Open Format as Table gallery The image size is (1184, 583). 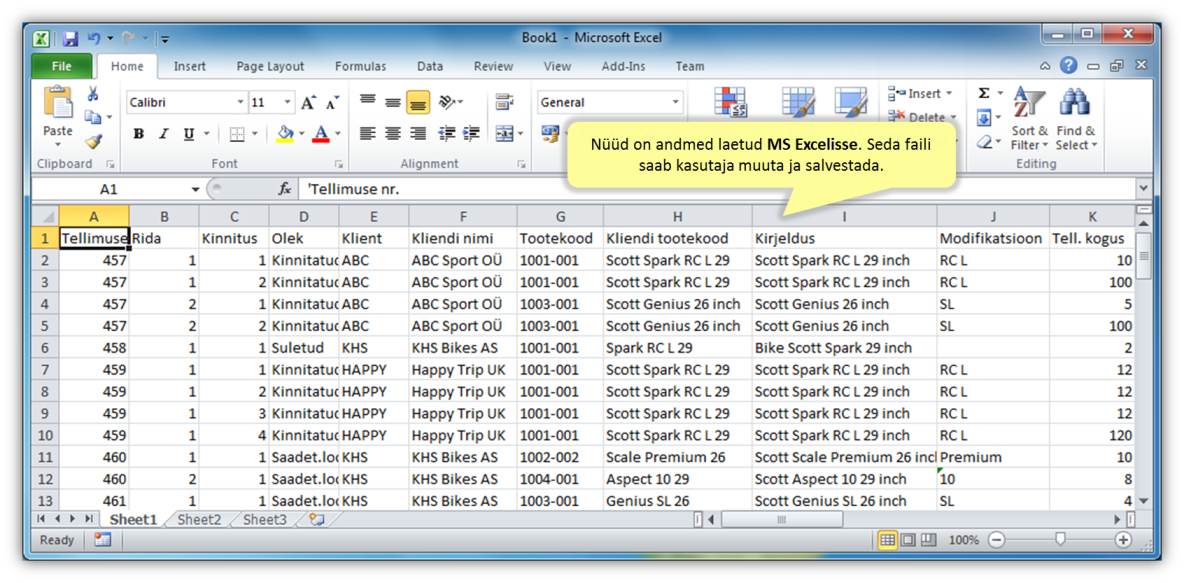(x=797, y=102)
